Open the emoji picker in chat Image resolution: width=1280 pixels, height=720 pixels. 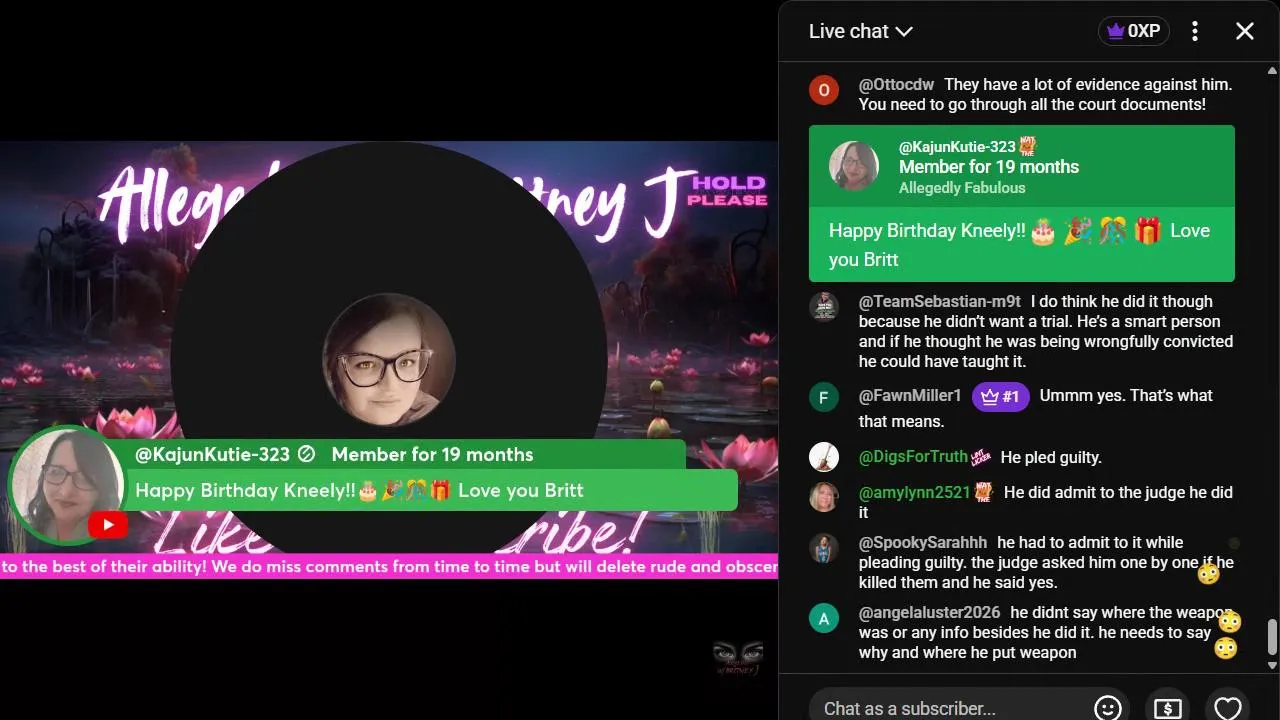(x=1107, y=708)
